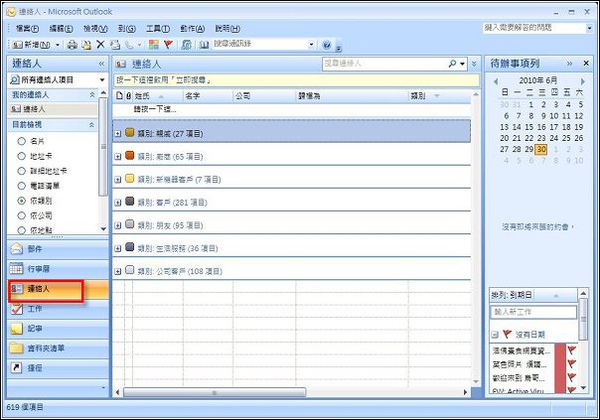Select the 依公司 view radio button
600x420 pixels.
[21, 215]
